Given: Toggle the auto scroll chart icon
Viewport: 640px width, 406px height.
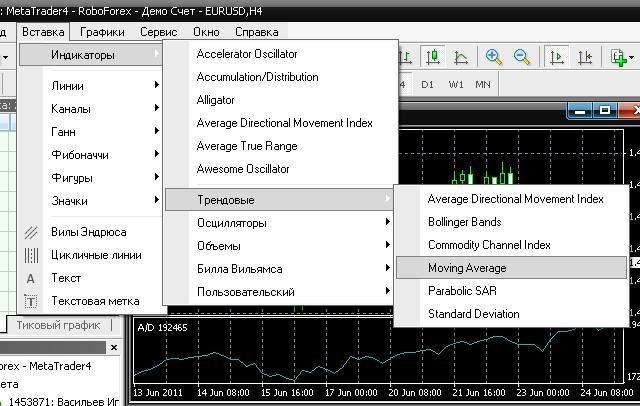Looking at the screenshot, I should point(556,57).
